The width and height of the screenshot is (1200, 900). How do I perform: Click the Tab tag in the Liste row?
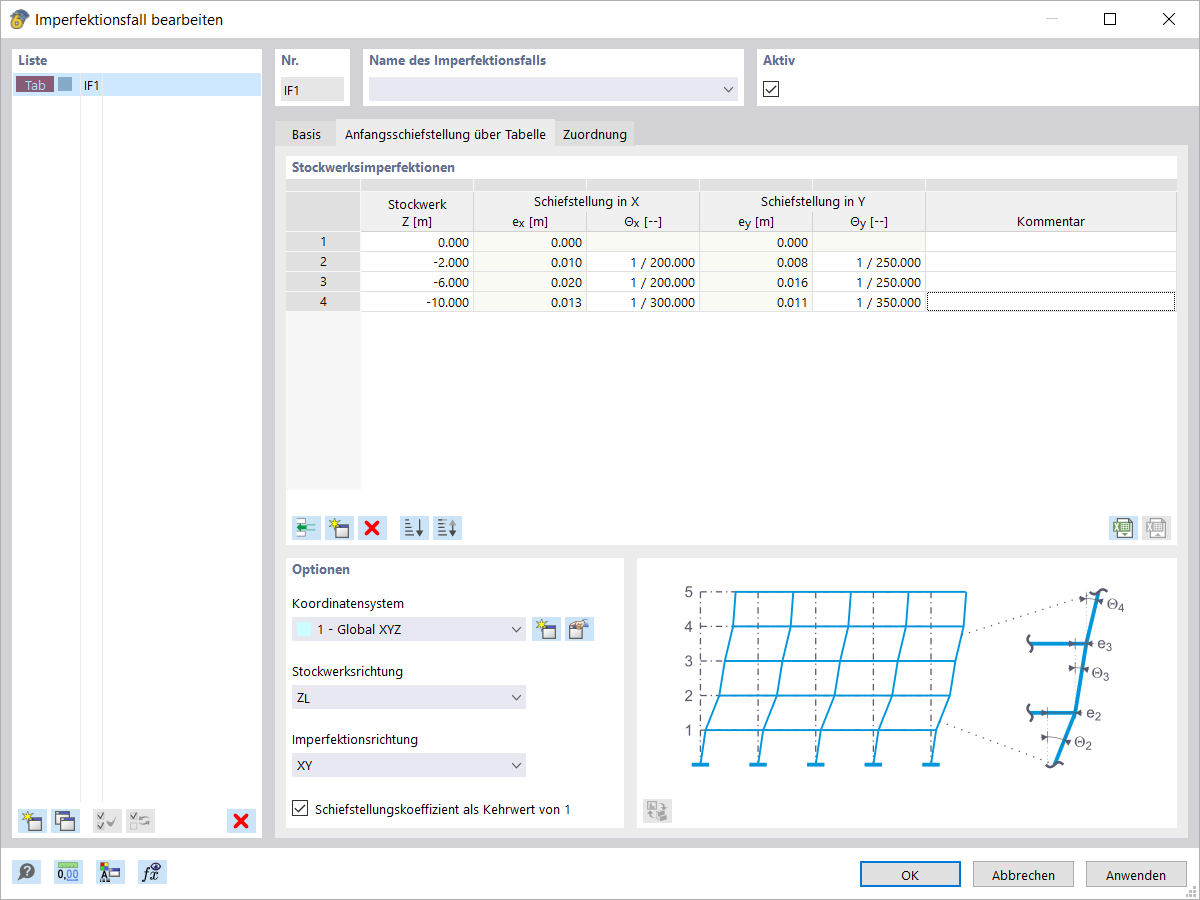pyautogui.click(x=35, y=85)
